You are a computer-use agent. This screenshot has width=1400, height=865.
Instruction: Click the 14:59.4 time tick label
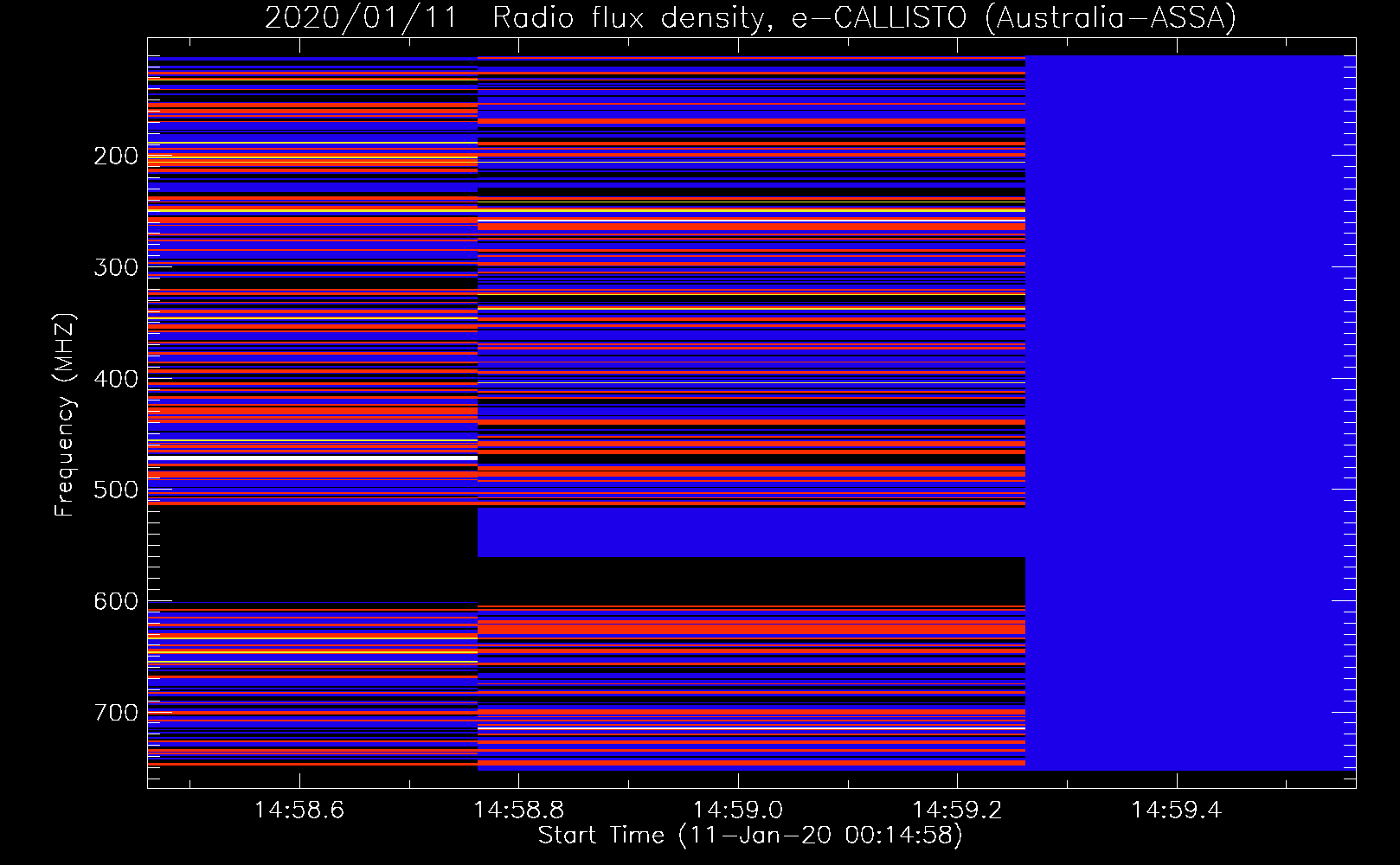(1177, 810)
